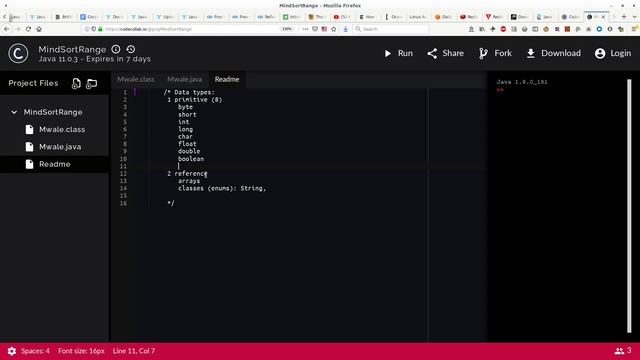Click the closing comment on line 16
The image size is (640, 360).
(x=171, y=203)
